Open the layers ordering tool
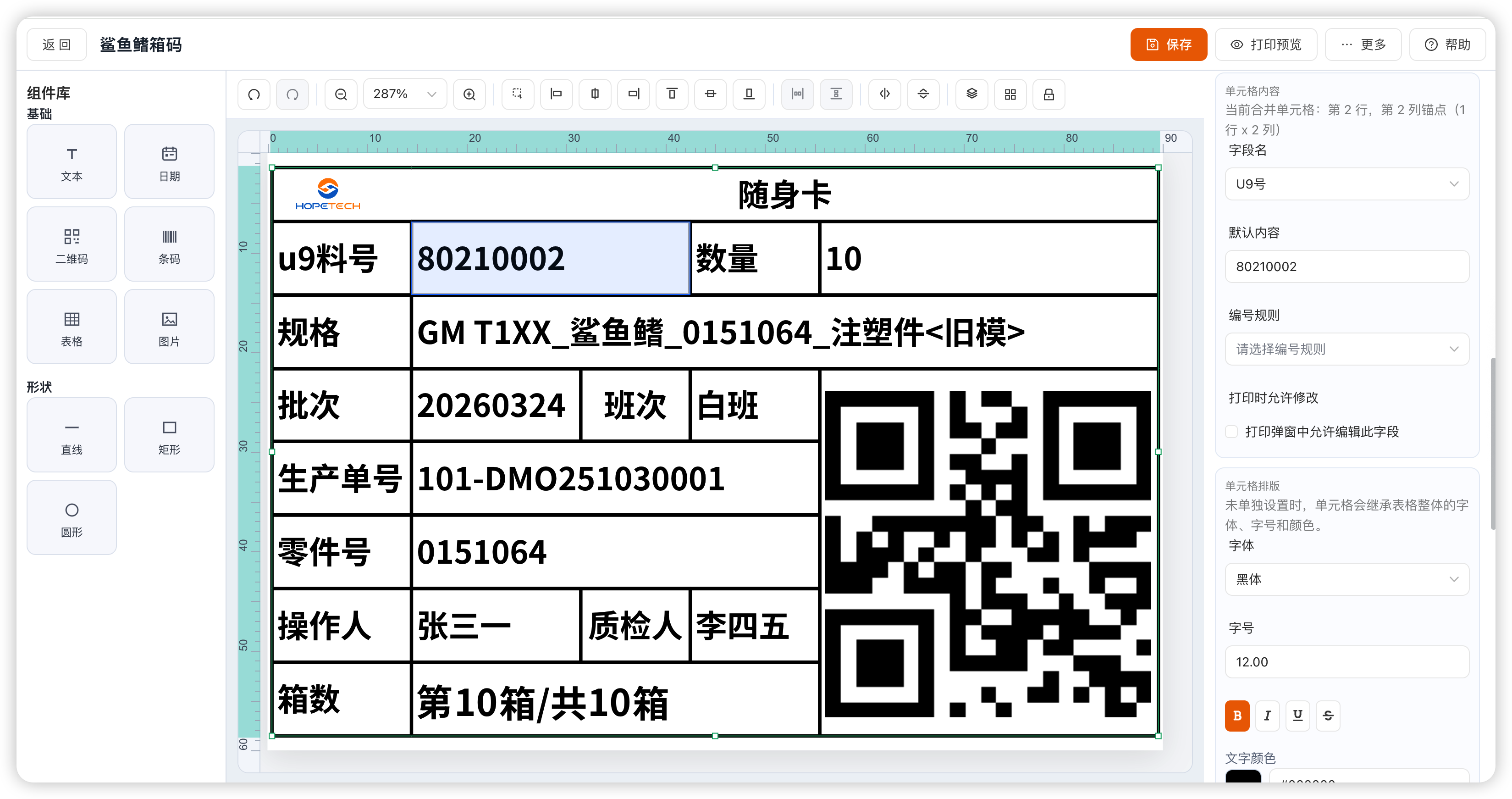This screenshot has width=1512, height=799. click(971, 94)
